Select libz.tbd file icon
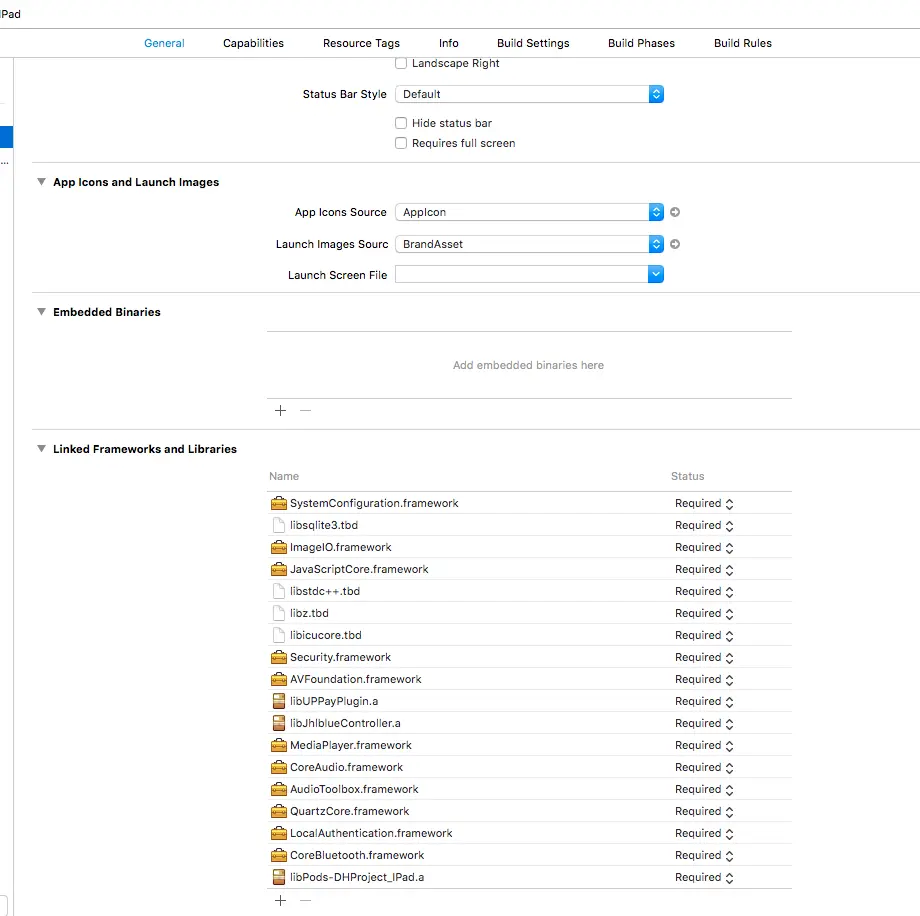Viewport: 920px width, 916px height. [279, 613]
